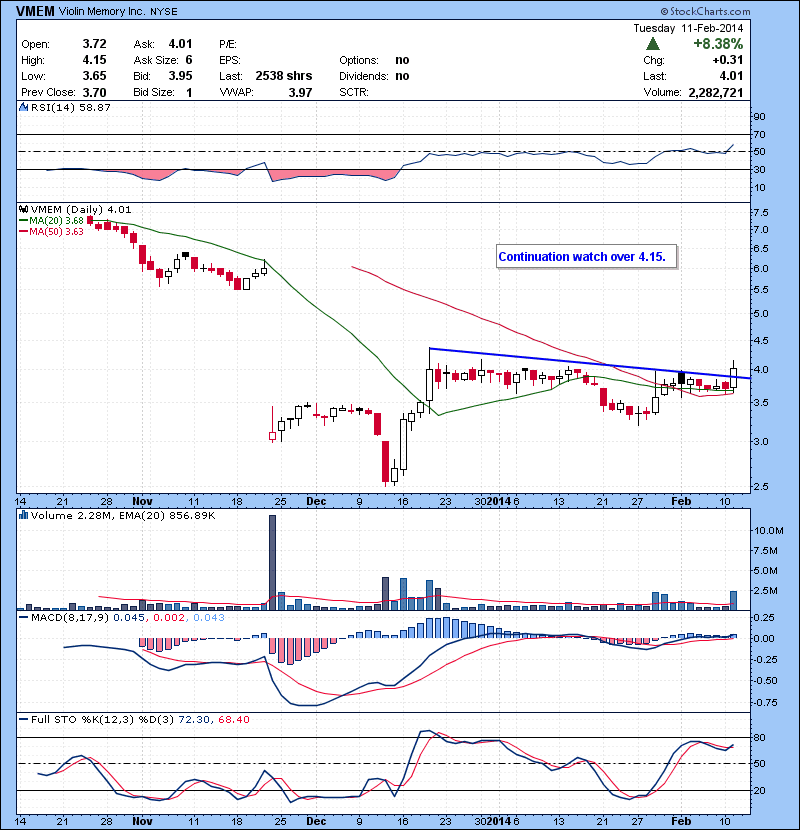Click the Dividends 'no' value
The image size is (800, 830).
[402, 76]
